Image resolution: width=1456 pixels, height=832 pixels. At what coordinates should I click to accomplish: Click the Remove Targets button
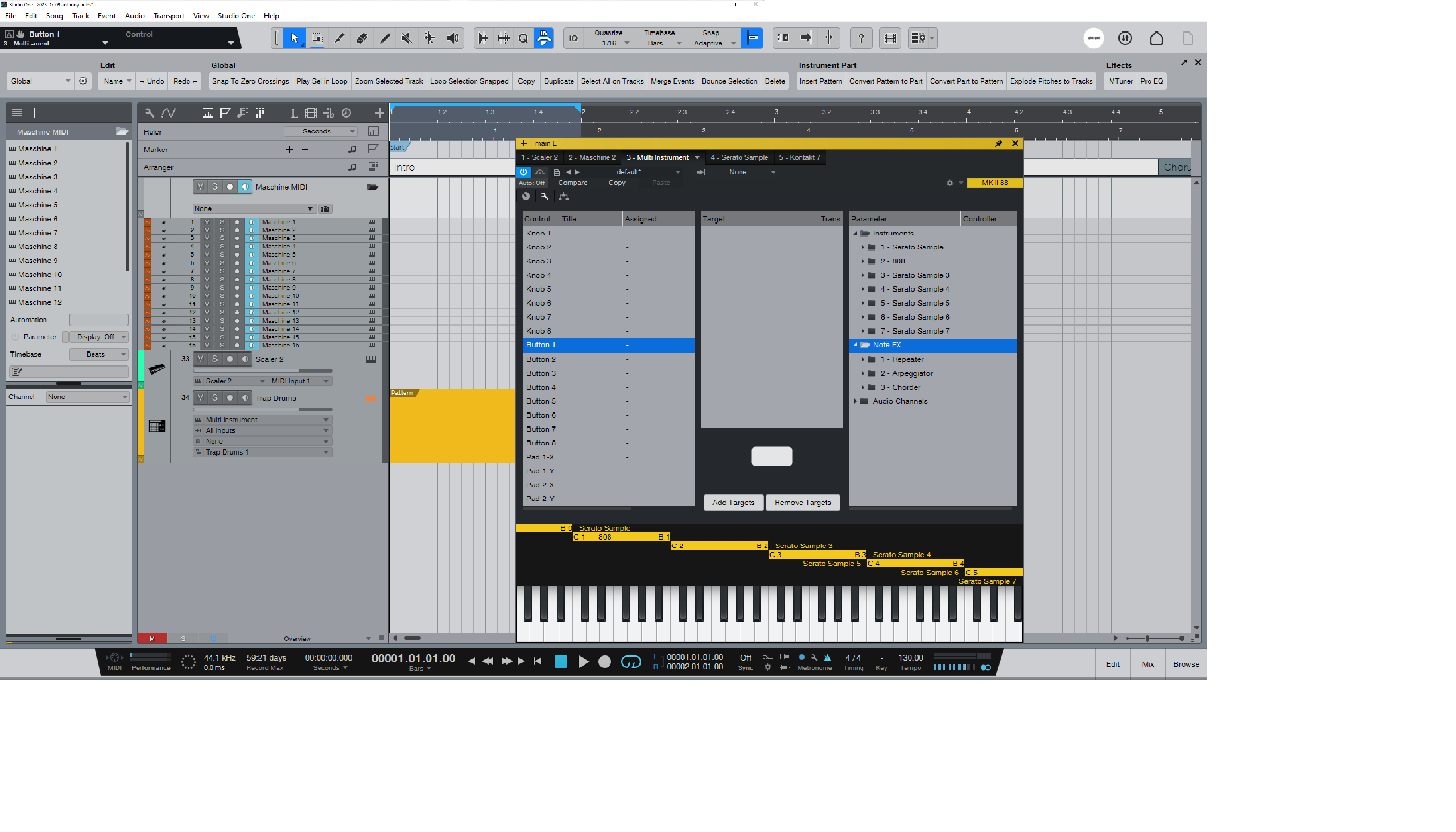[x=803, y=503]
